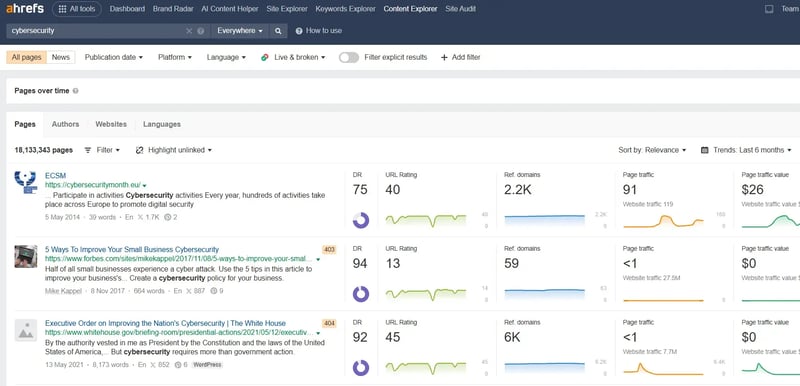Click the URL Rating 40 trend chart
800x386 pixels.
426,220
